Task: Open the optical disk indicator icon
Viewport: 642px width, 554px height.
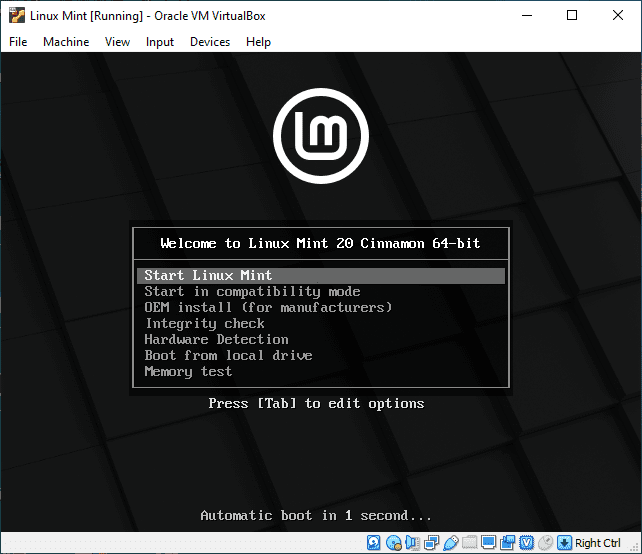Action: 393,543
